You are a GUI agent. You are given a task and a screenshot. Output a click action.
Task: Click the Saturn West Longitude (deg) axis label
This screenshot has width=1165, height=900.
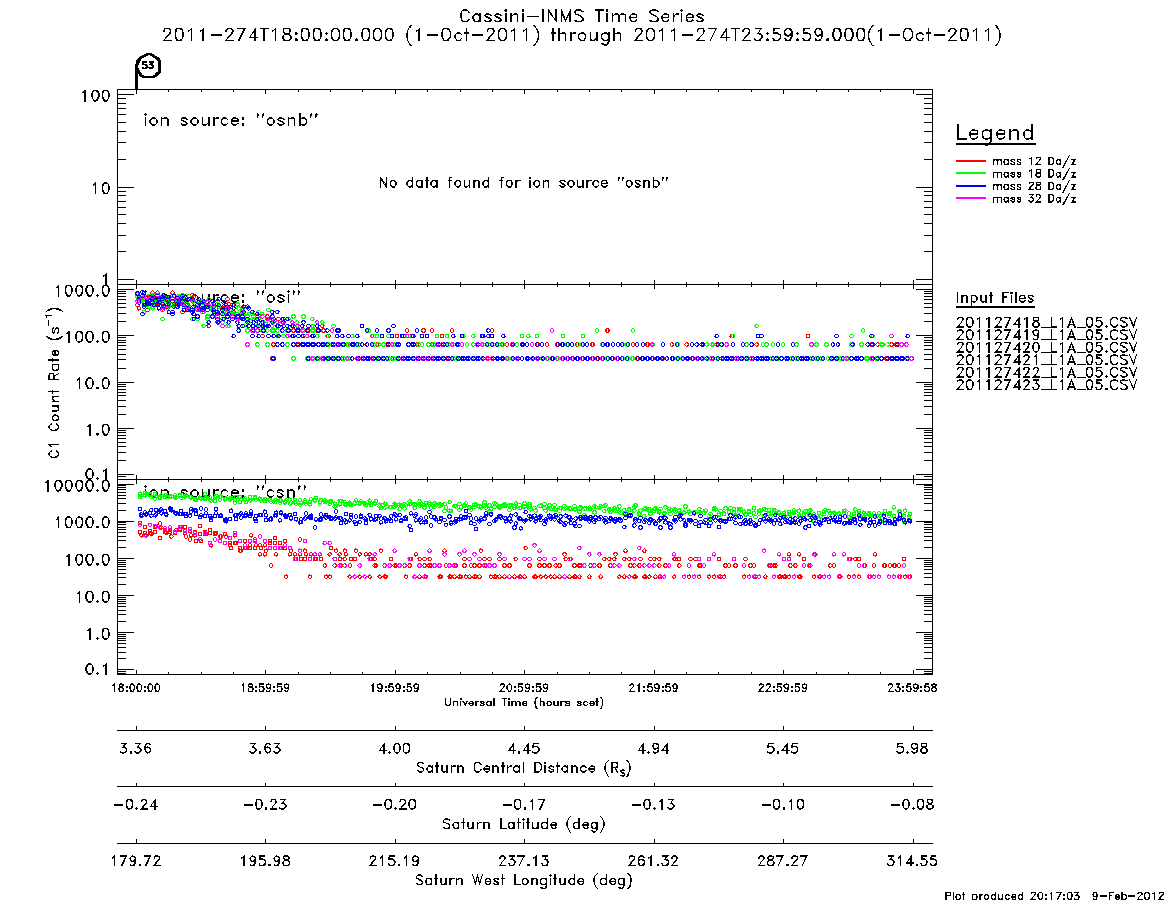[x=524, y=881]
